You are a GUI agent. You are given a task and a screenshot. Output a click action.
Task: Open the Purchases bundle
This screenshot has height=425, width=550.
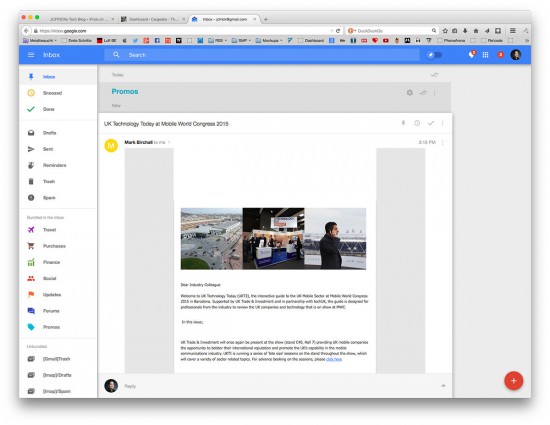[58, 246]
